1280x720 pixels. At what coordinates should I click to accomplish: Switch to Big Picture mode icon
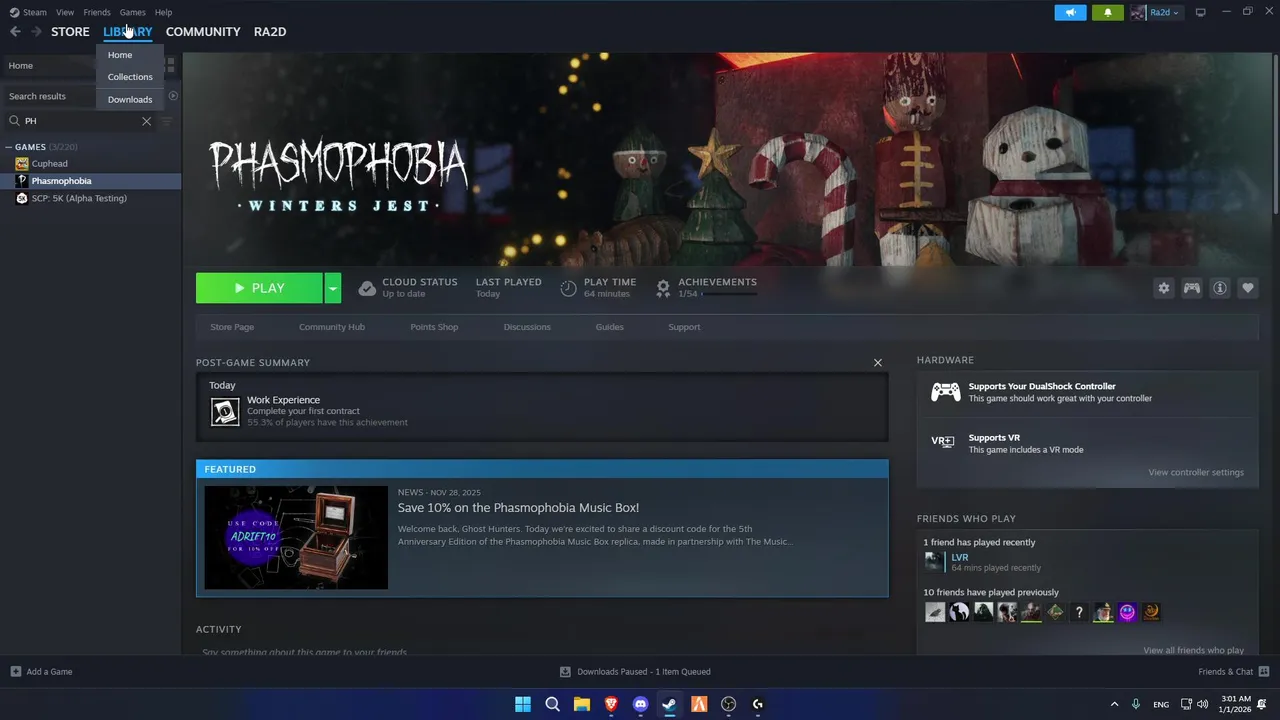1201,12
